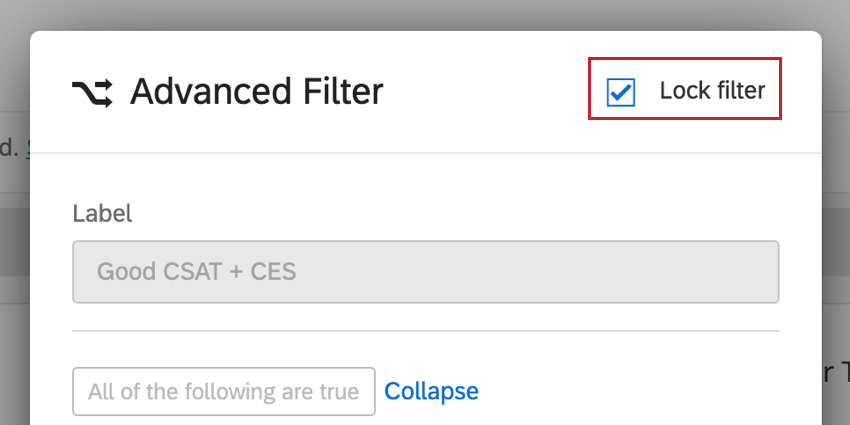Open the 'All of the following are true' dropdown
Screen dimensions: 850x425
pyautogui.click(x=223, y=391)
